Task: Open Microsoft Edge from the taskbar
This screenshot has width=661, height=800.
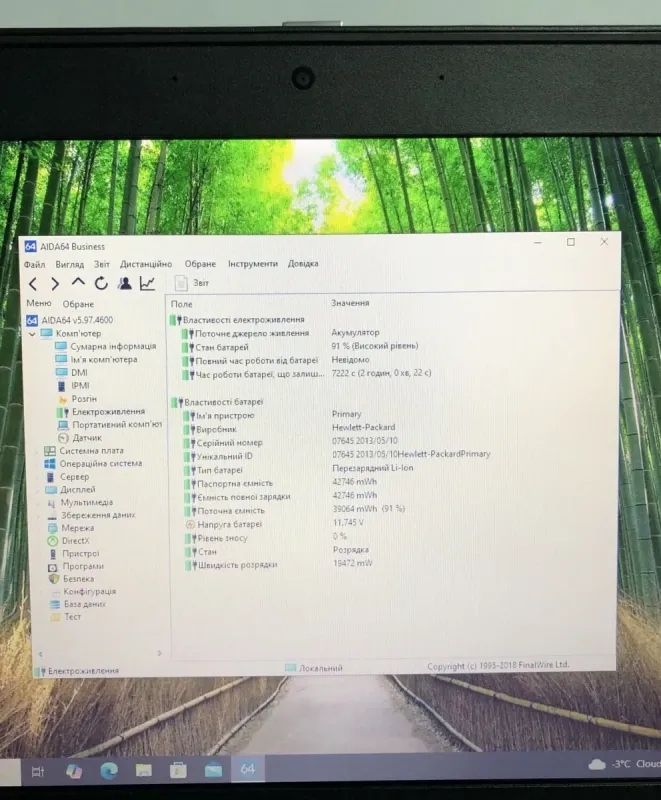Action: 108,769
